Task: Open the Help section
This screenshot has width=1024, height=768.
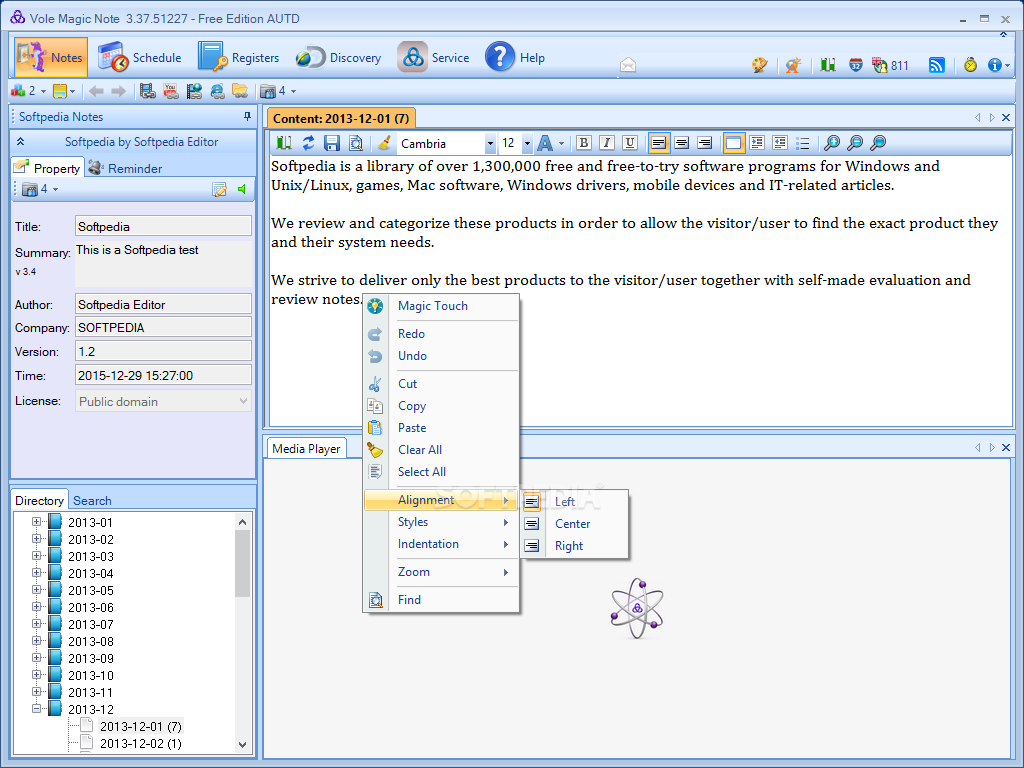Action: coord(515,57)
